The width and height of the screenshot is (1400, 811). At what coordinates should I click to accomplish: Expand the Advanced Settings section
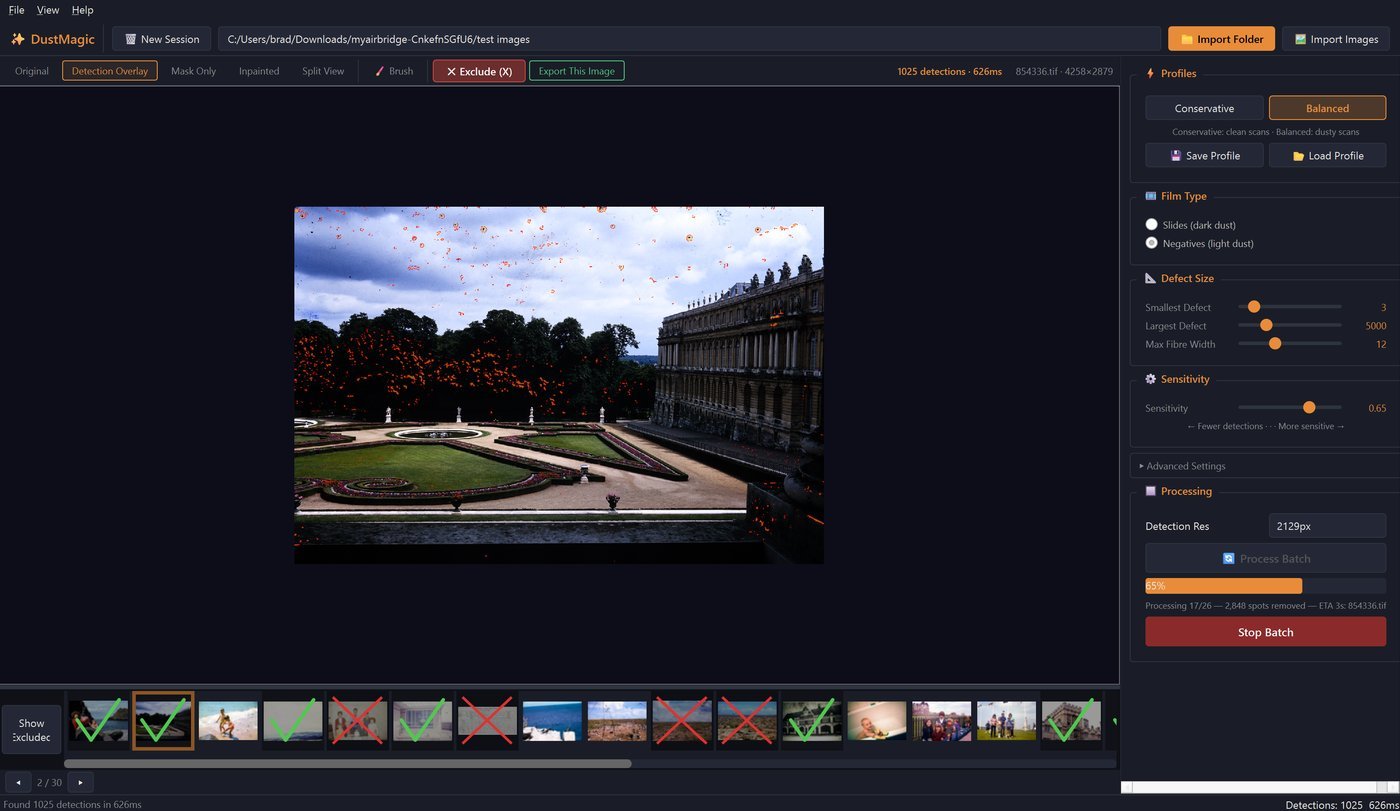tap(1185, 466)
